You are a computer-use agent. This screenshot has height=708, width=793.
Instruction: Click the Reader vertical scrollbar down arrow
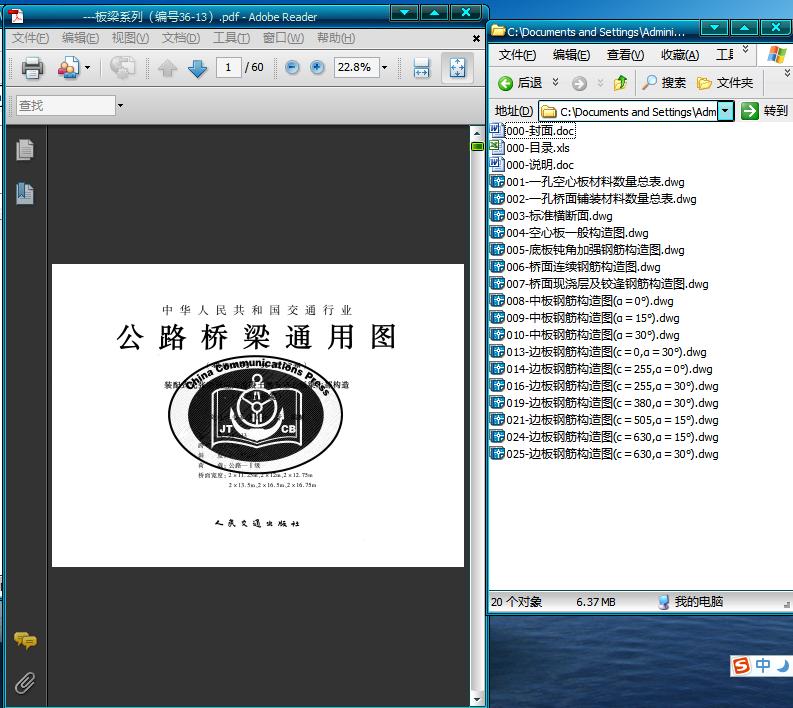point(477,699)
